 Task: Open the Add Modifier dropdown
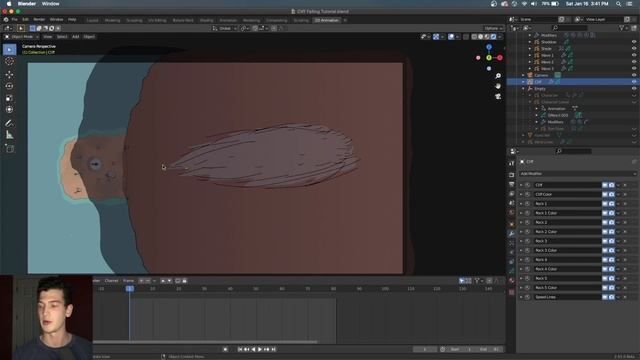(578, 174)
